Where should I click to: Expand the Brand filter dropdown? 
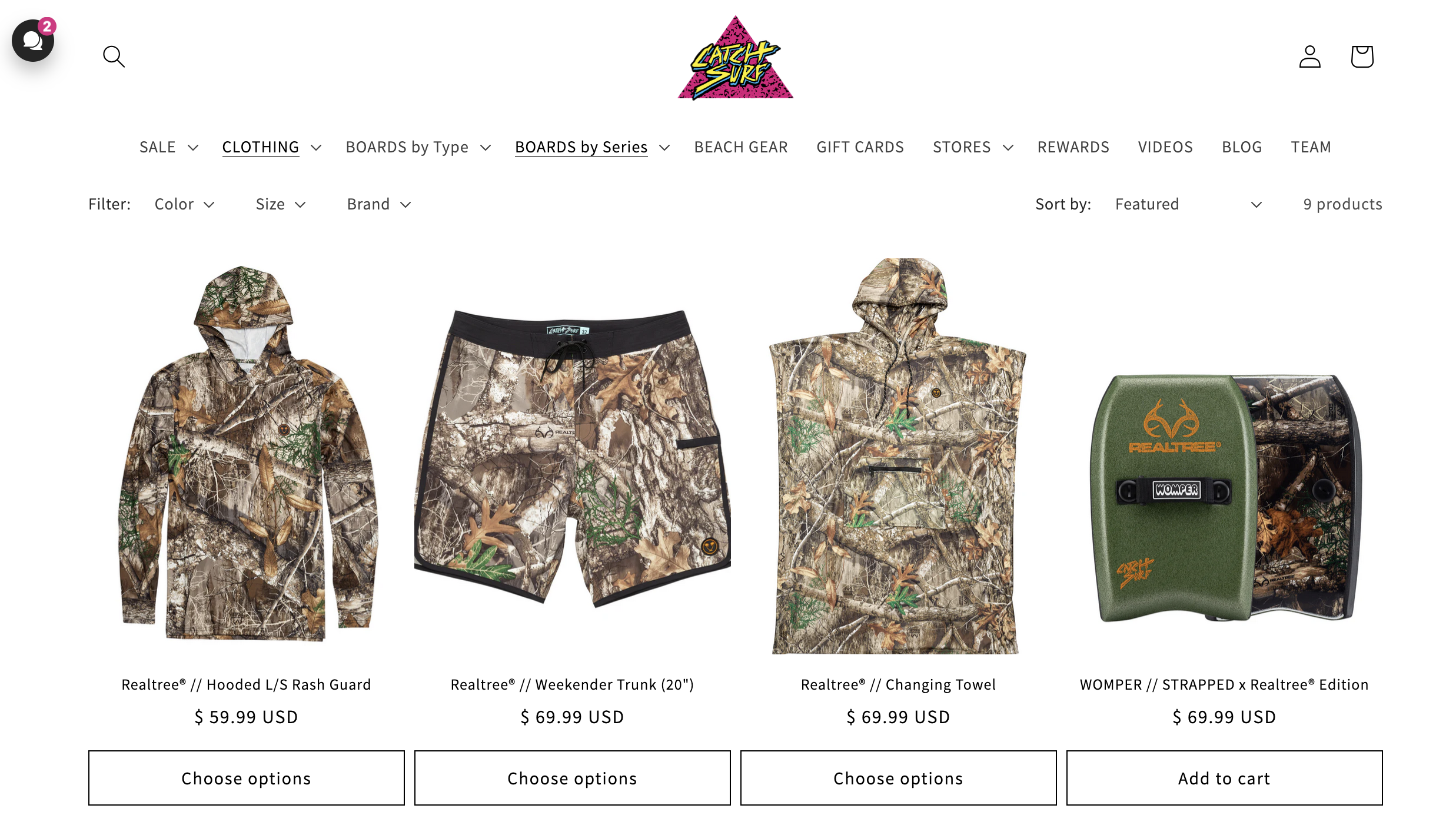tap(378, 204)
